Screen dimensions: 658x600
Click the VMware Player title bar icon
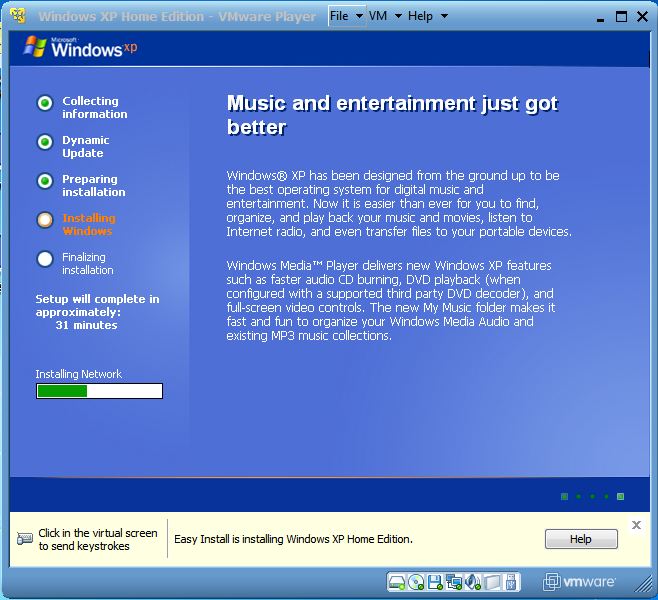point(18,16)
